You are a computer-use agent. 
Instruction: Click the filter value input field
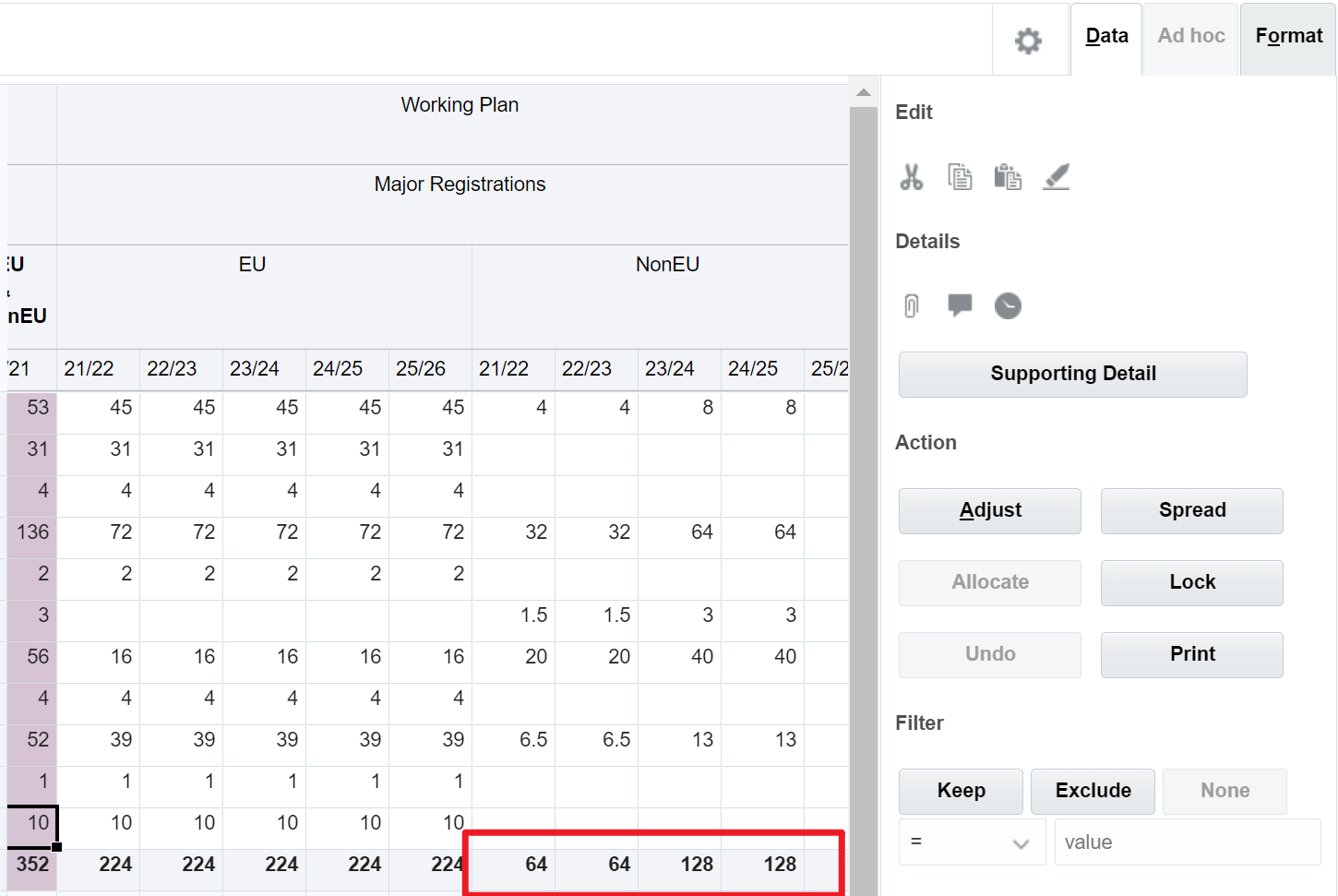[x=1187, y=842]
